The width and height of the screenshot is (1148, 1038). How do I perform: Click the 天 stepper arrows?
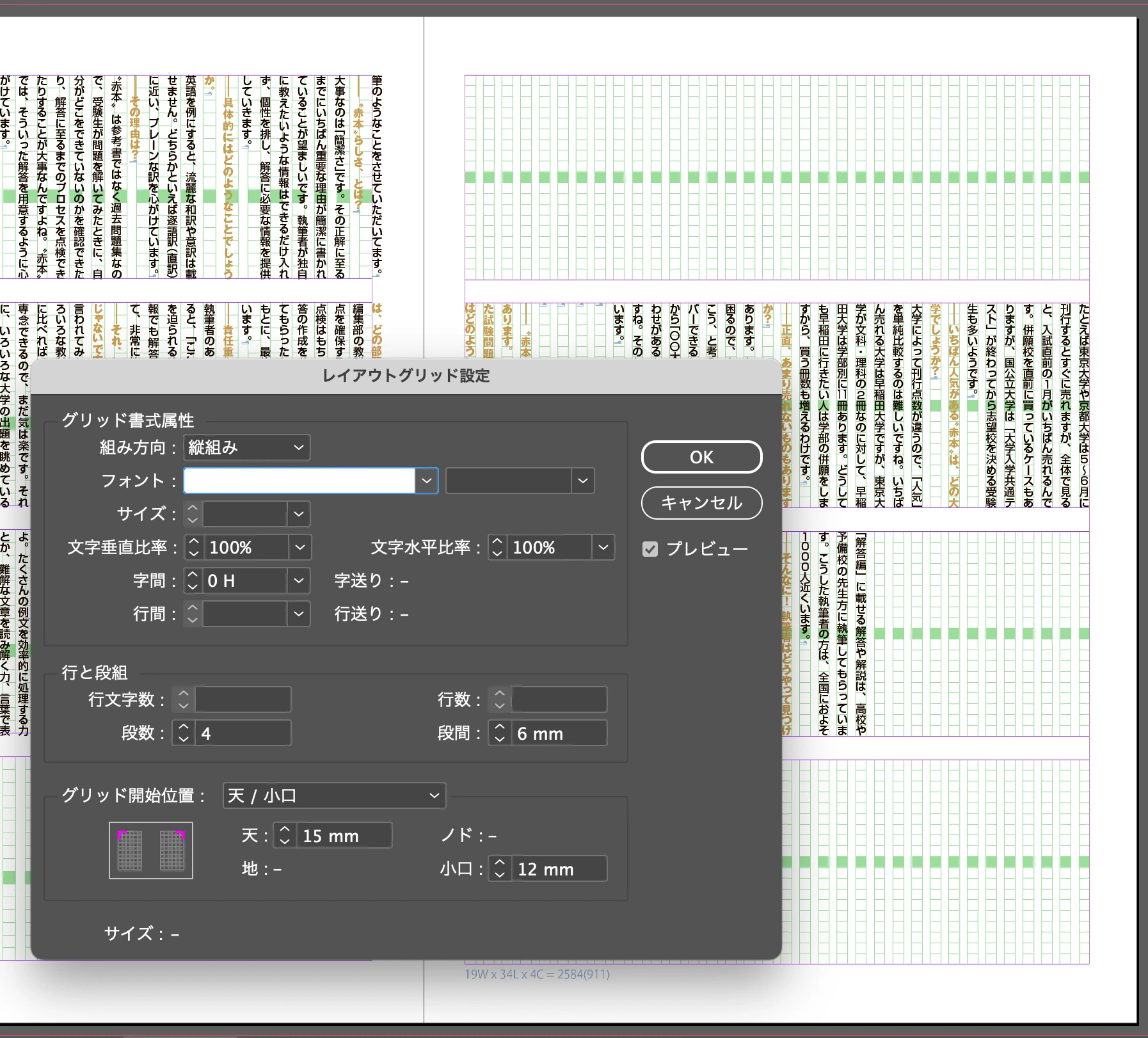point(285,836)
